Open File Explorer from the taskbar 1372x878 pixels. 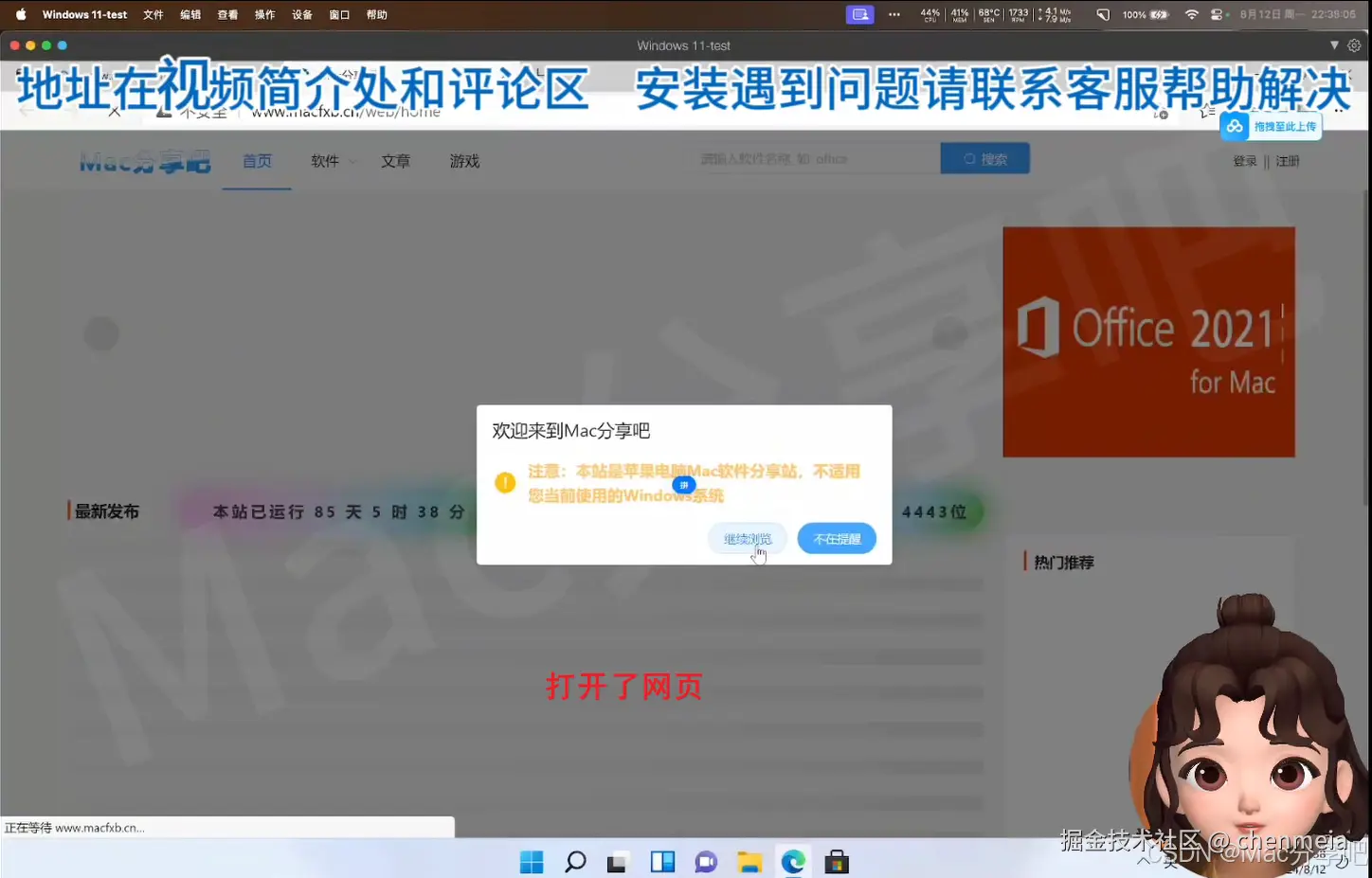click(749, 861)
